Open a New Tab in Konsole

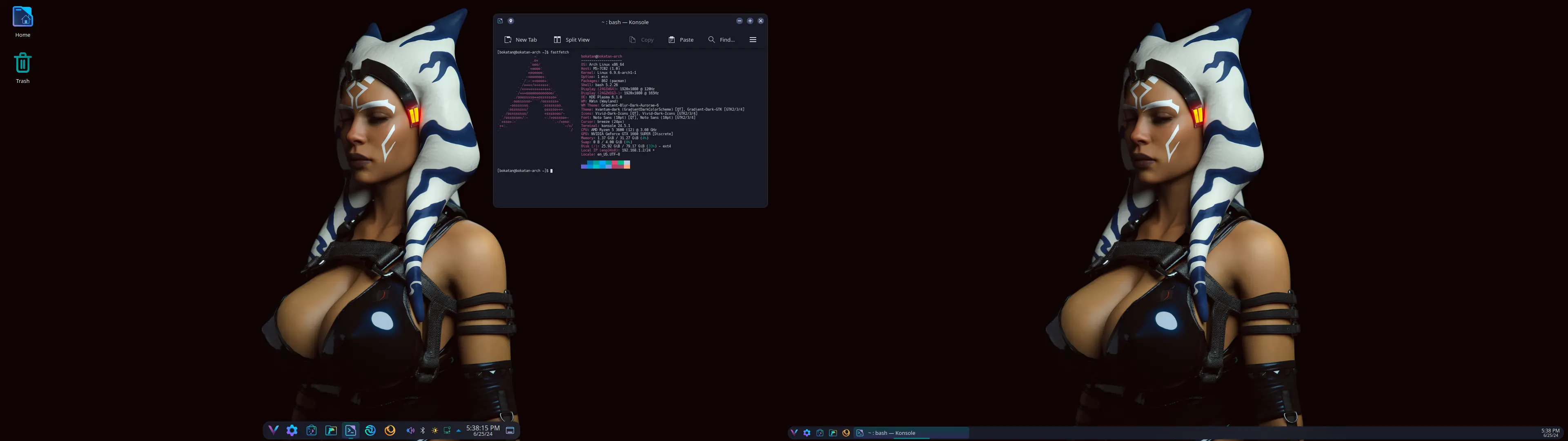point(521,40)
